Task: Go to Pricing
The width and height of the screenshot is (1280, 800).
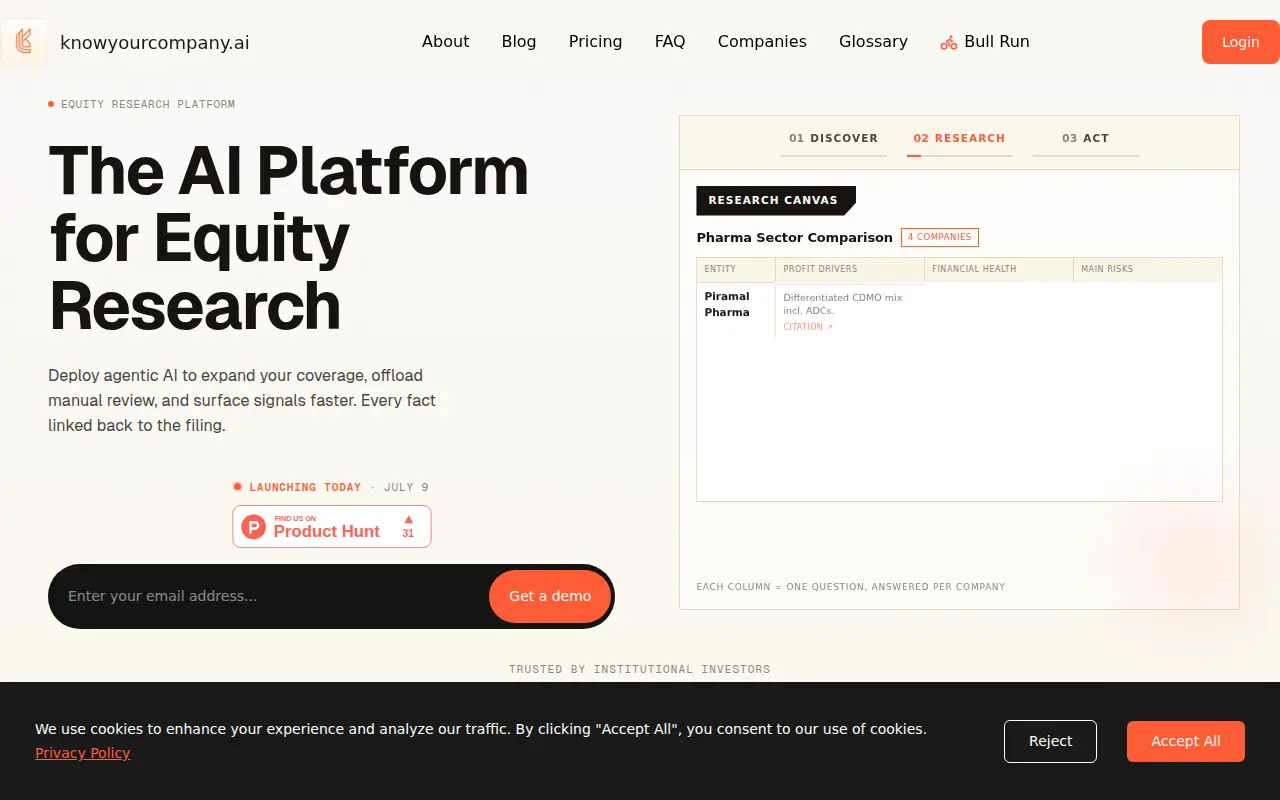Action: click(595, 41)
